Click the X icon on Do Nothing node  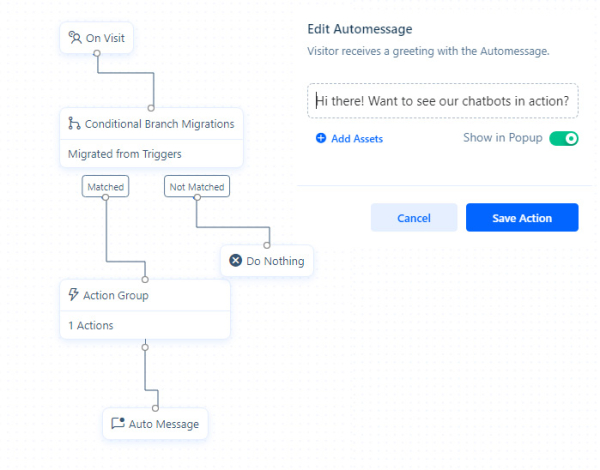tap(236, 261)
